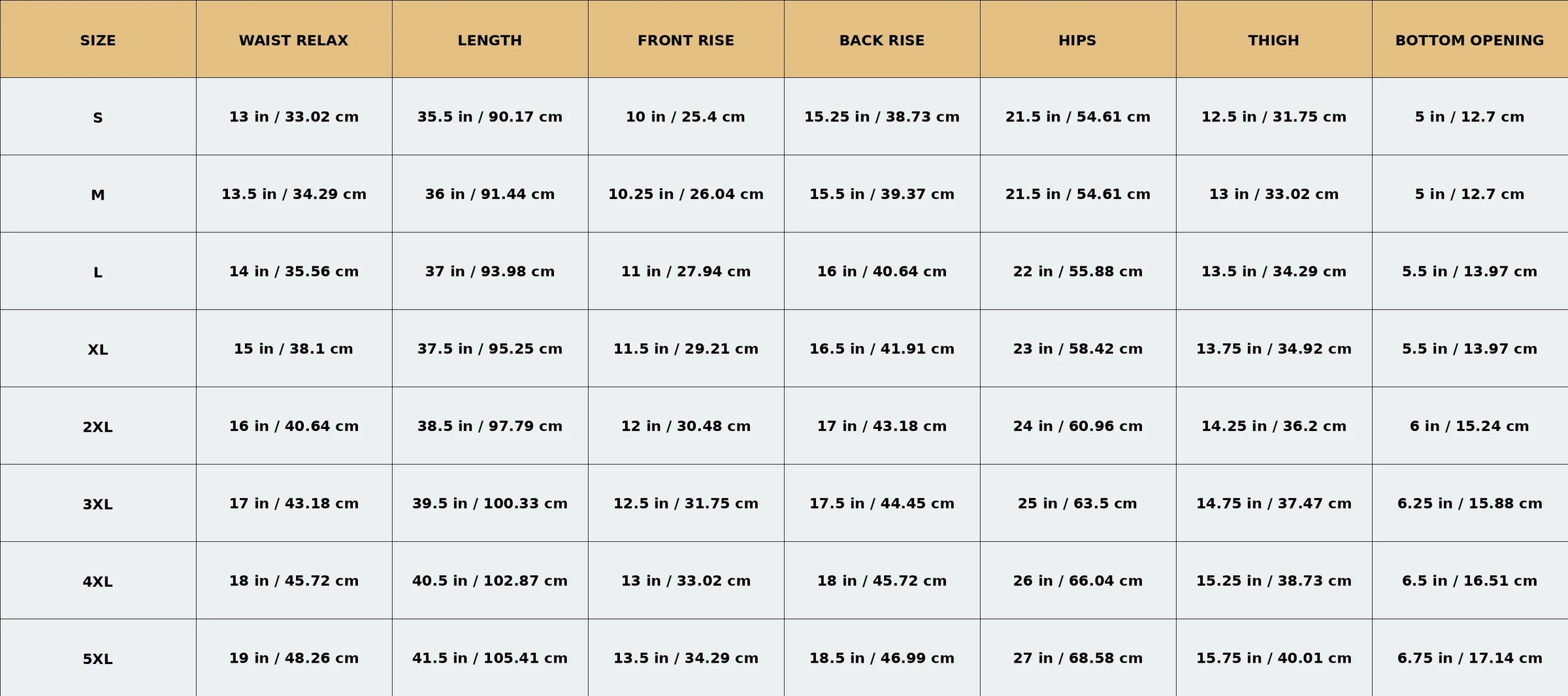
Task: Select the LENGTH header cell
Action: point(489,40)
